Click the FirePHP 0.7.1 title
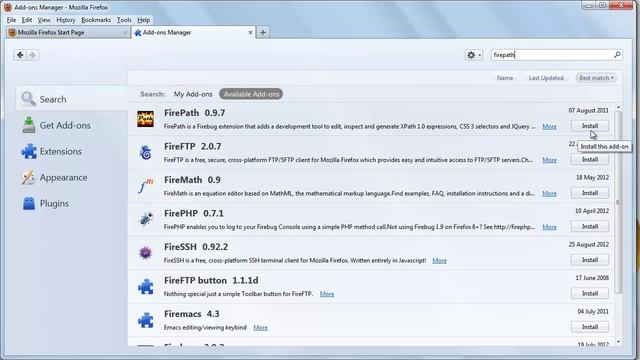 click(x=193, y=213)
